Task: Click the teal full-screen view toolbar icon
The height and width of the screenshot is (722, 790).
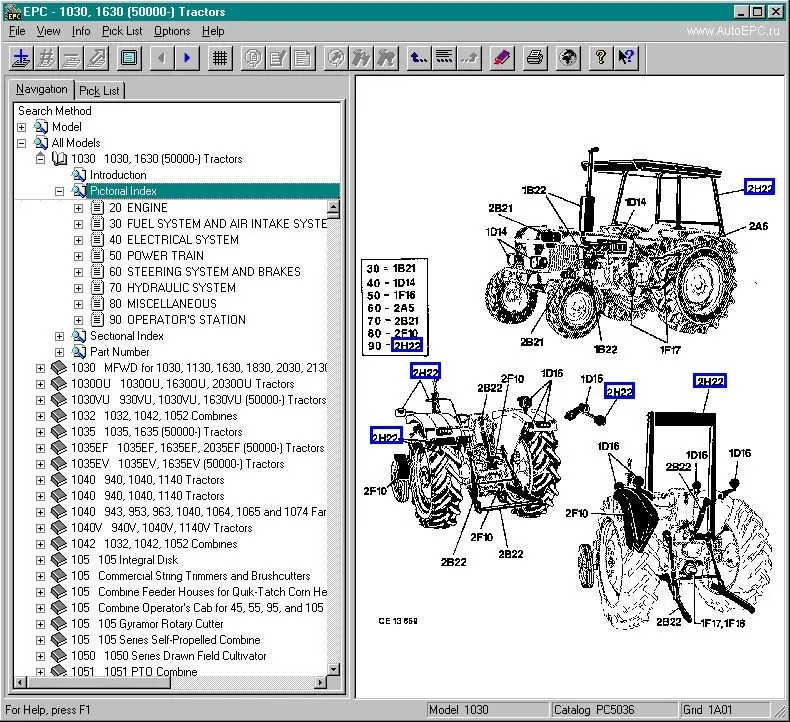Action: pos(129,57)
